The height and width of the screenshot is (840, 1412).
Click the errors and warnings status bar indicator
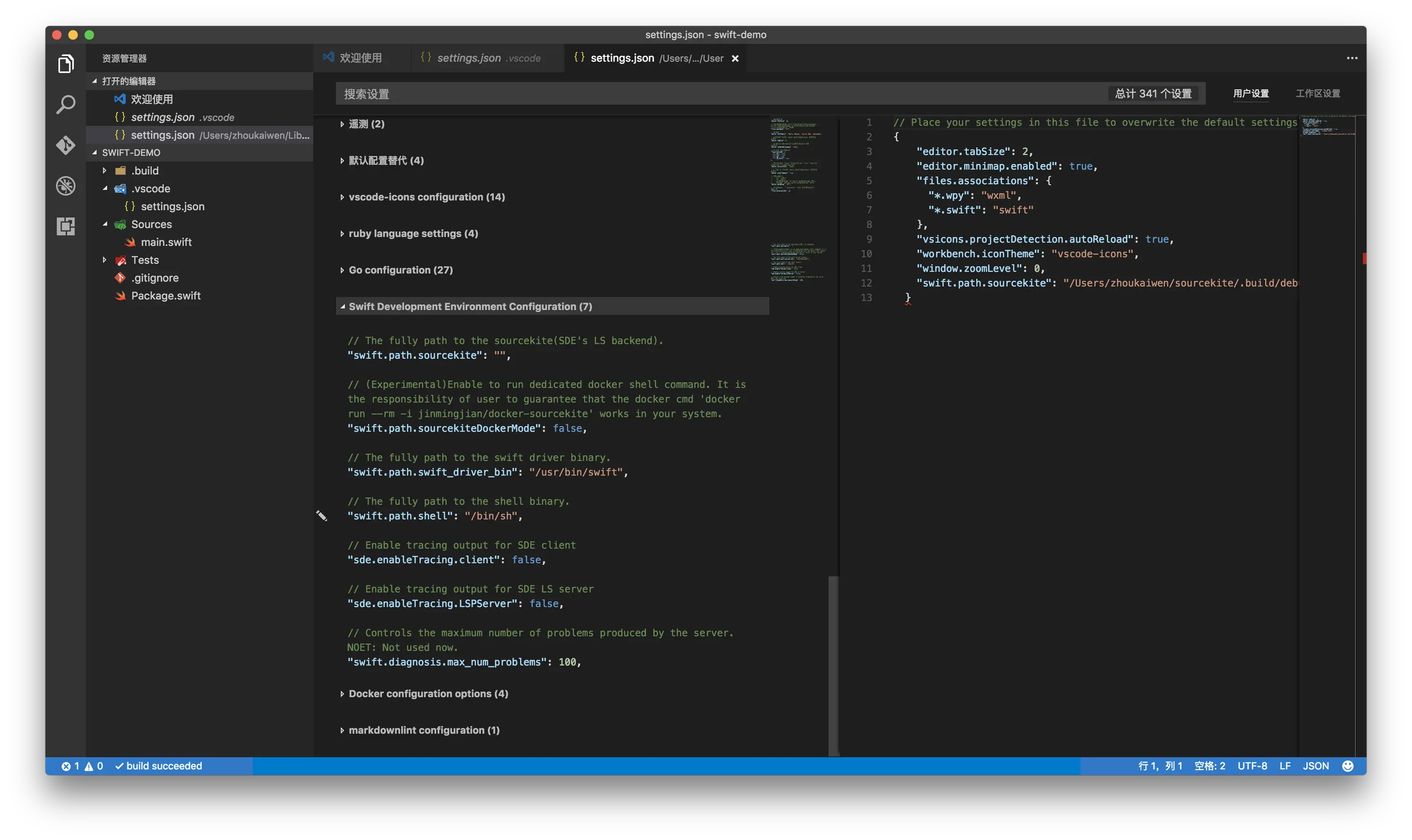point(82,765)
